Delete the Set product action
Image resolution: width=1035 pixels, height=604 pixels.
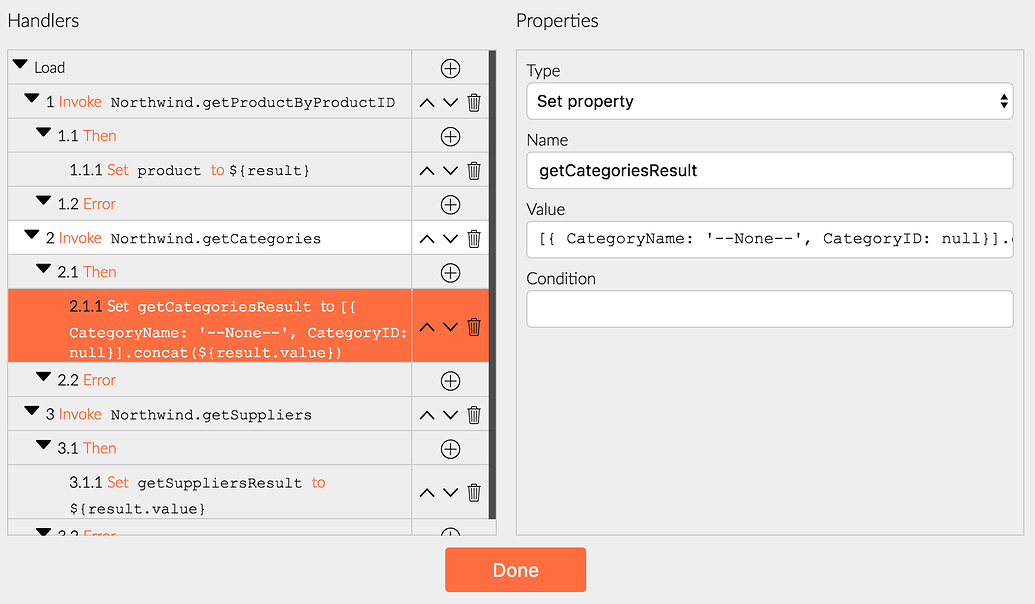pos(474,171)
